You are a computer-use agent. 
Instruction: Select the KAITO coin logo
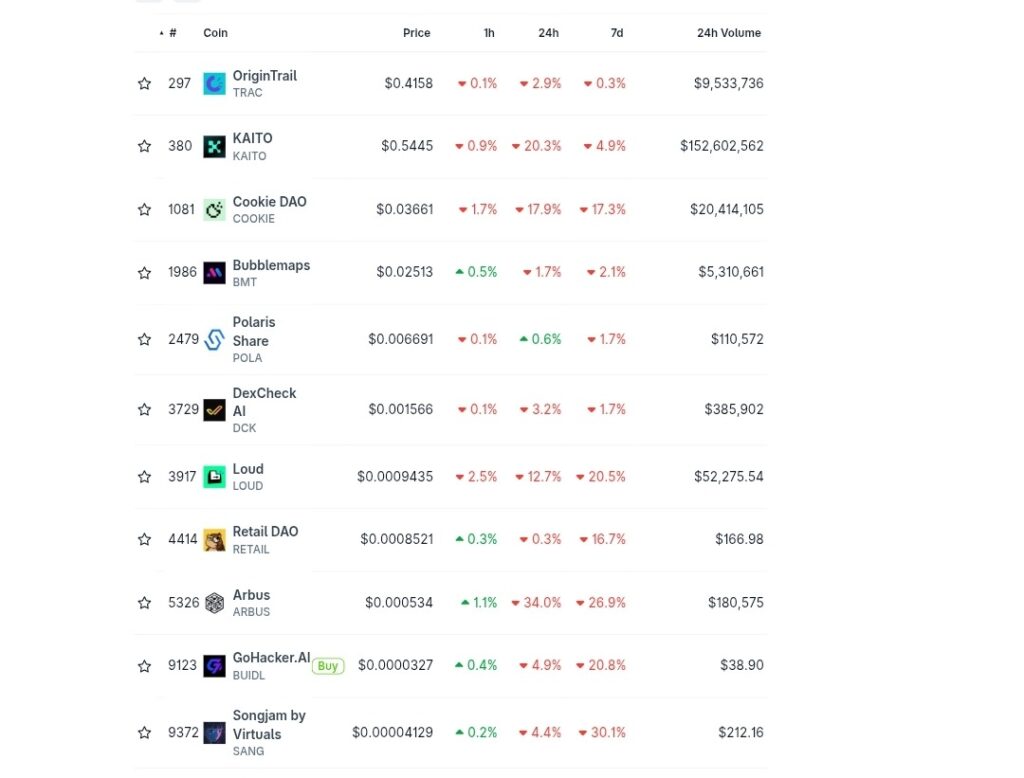(214, 146)
